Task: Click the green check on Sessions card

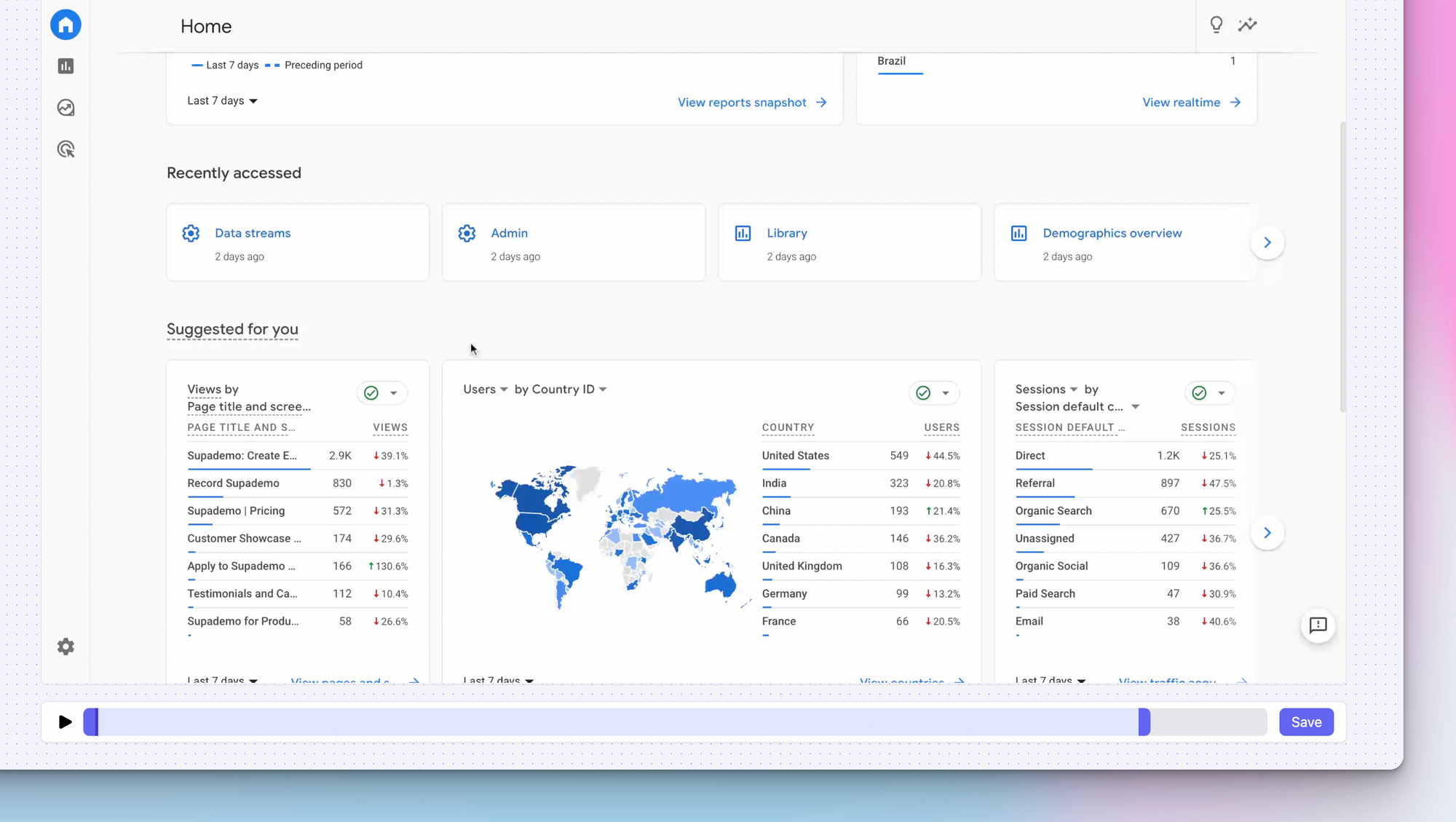Action: (1199, 393)
